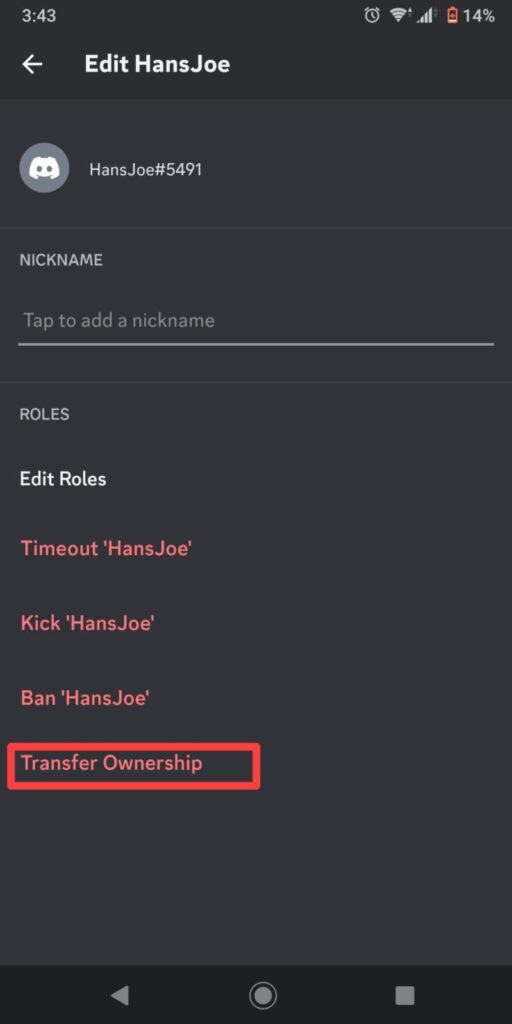The image size is (512, 1024).
Task: Tap the 3:43 clock in status bar
Action: pos(39,16)
